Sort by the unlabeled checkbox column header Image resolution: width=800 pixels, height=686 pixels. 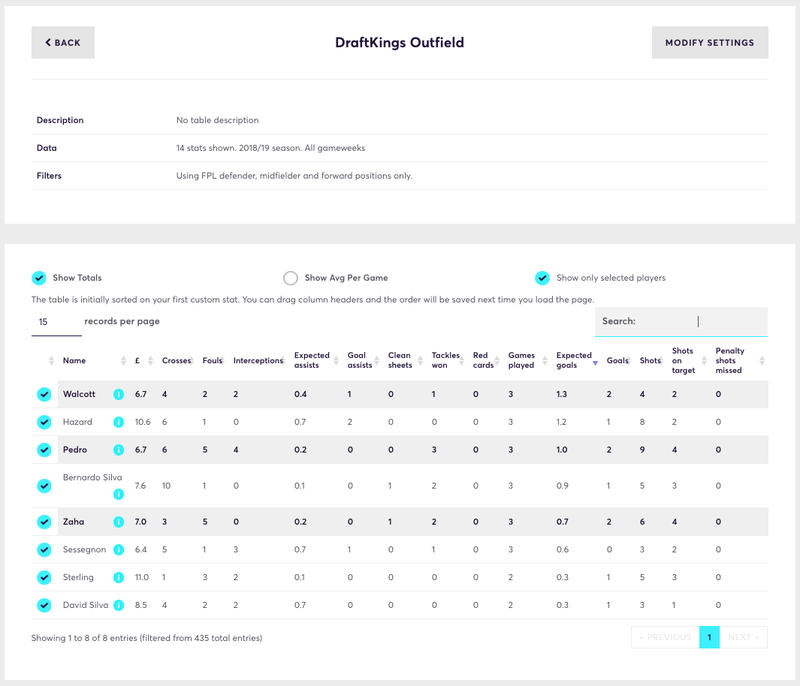(x=45, y=361)
